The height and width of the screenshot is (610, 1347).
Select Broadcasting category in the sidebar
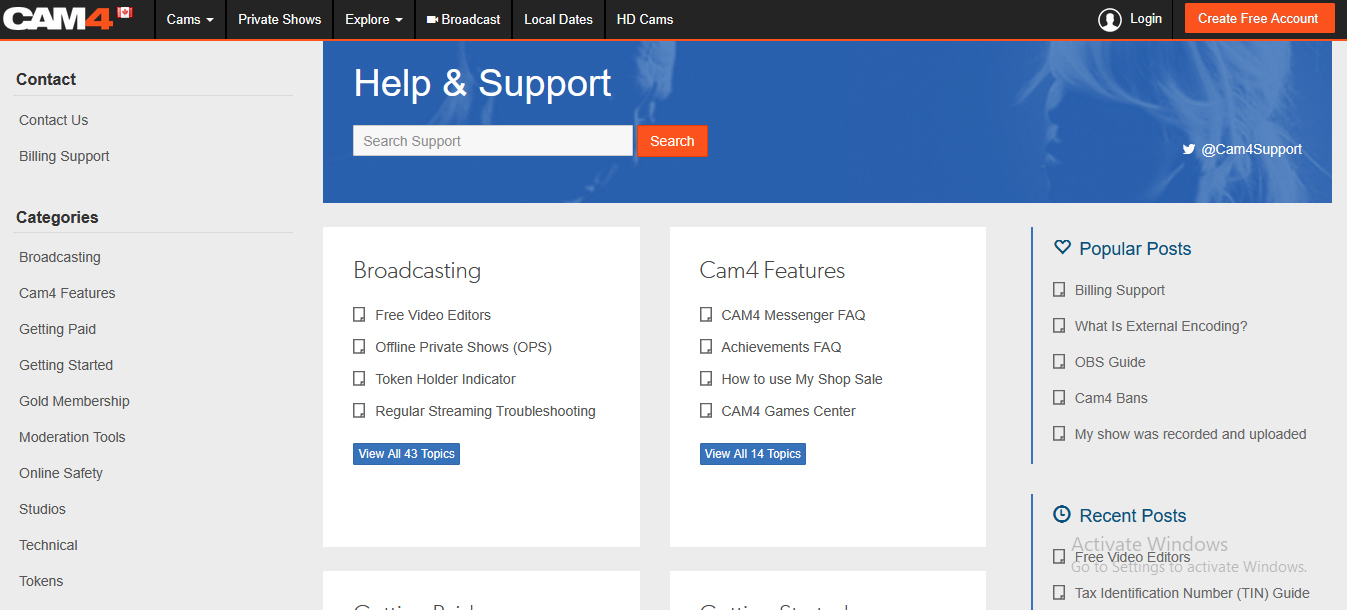60,257
